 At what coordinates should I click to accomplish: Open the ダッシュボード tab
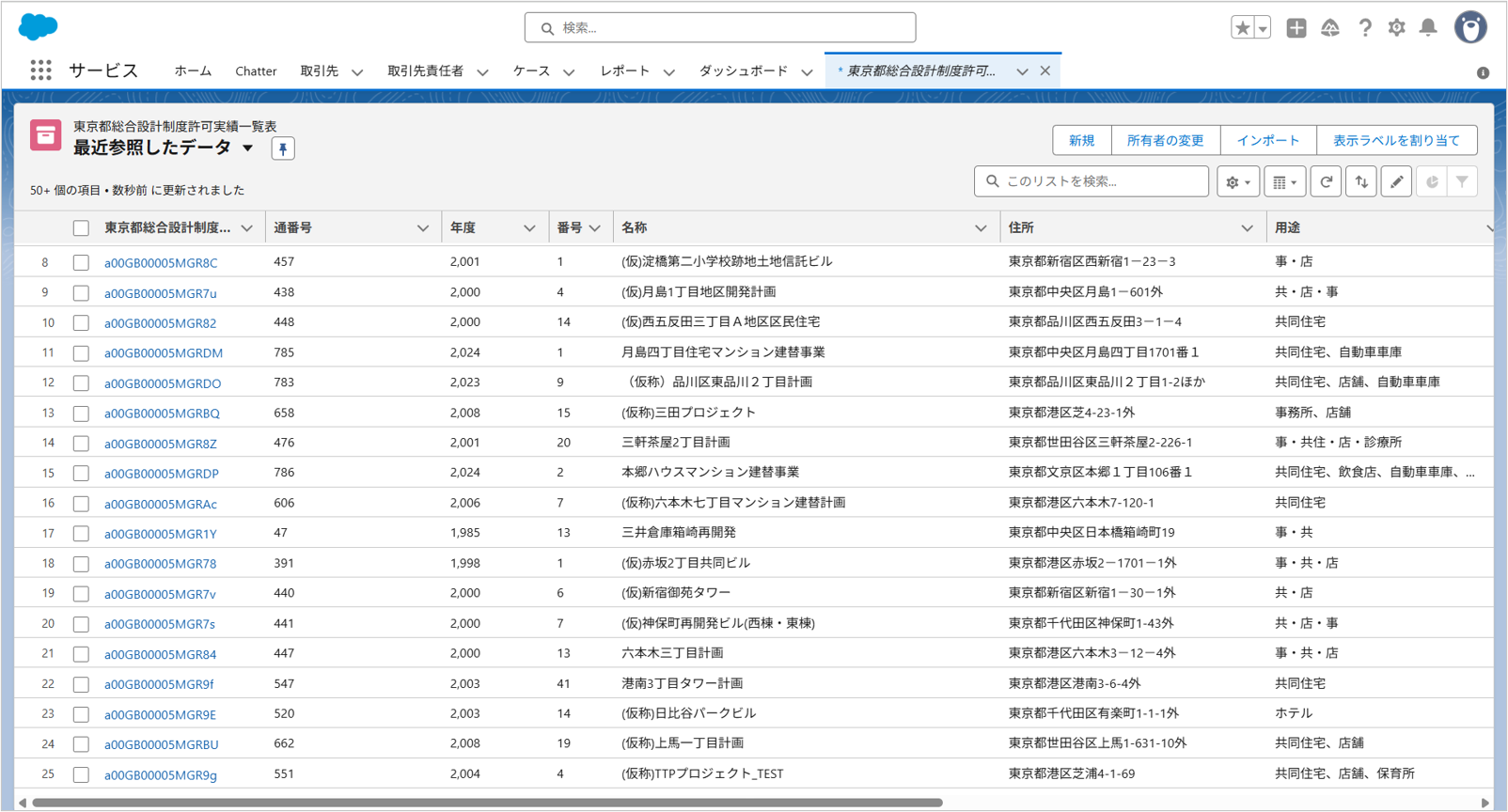(x=744, y=71)
